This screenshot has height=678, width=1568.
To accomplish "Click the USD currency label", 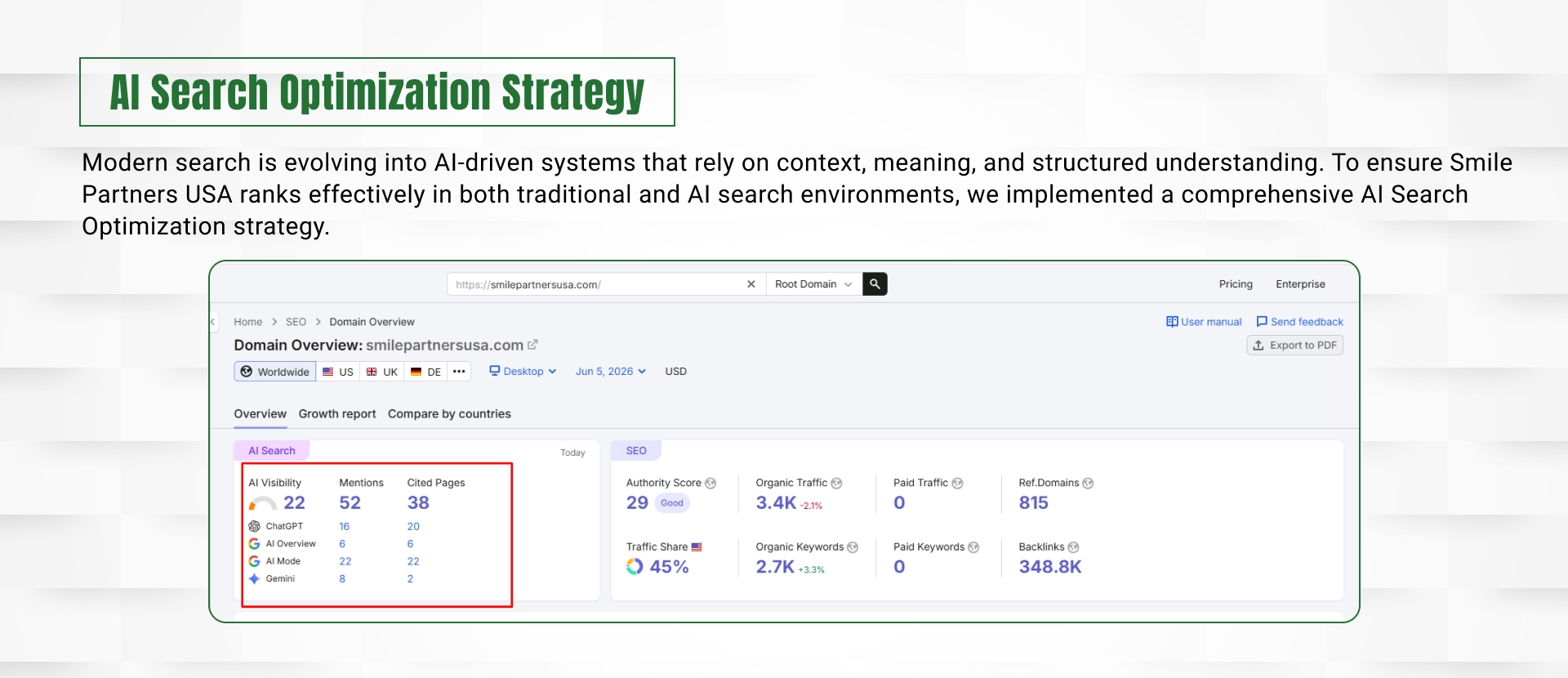I will [675, 371].
